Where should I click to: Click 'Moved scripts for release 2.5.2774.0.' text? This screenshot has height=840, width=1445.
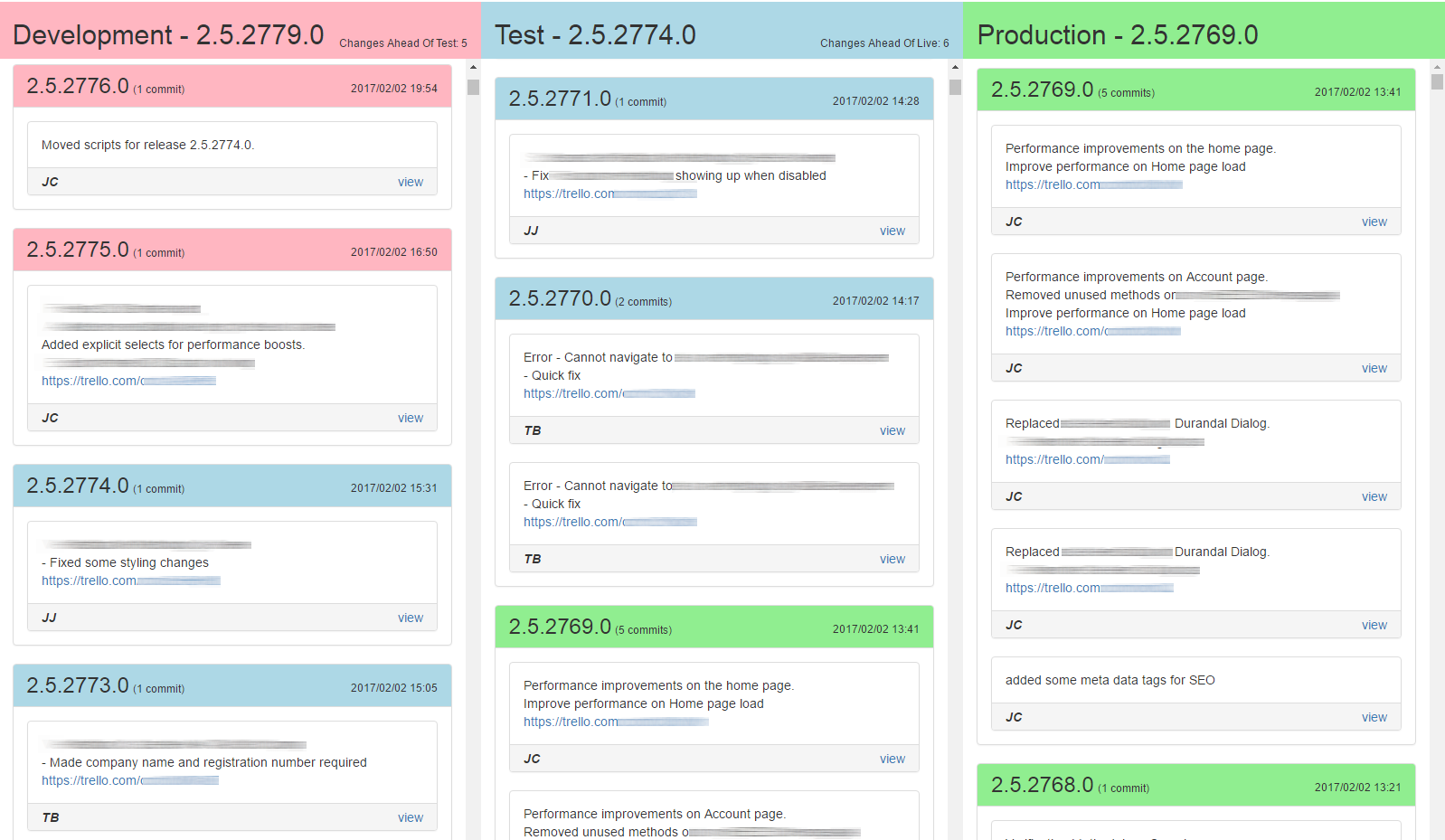[x=148, y=145]
